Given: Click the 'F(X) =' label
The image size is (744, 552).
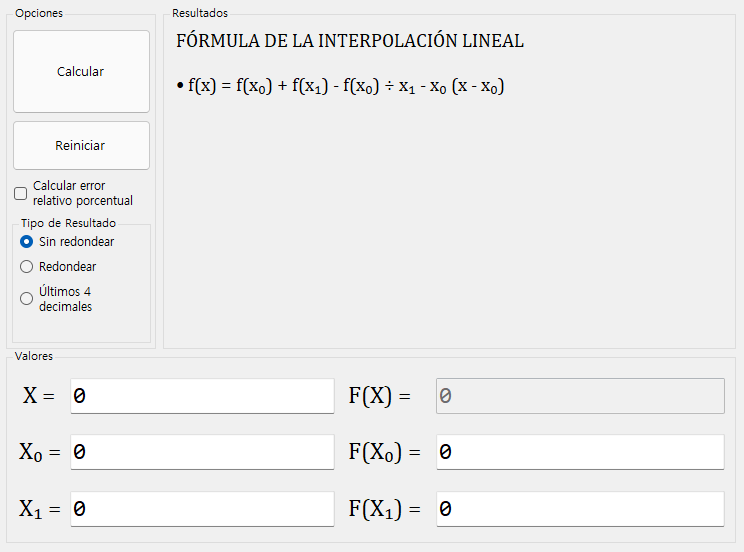Looking at the screenshot, I should point(379,396).
